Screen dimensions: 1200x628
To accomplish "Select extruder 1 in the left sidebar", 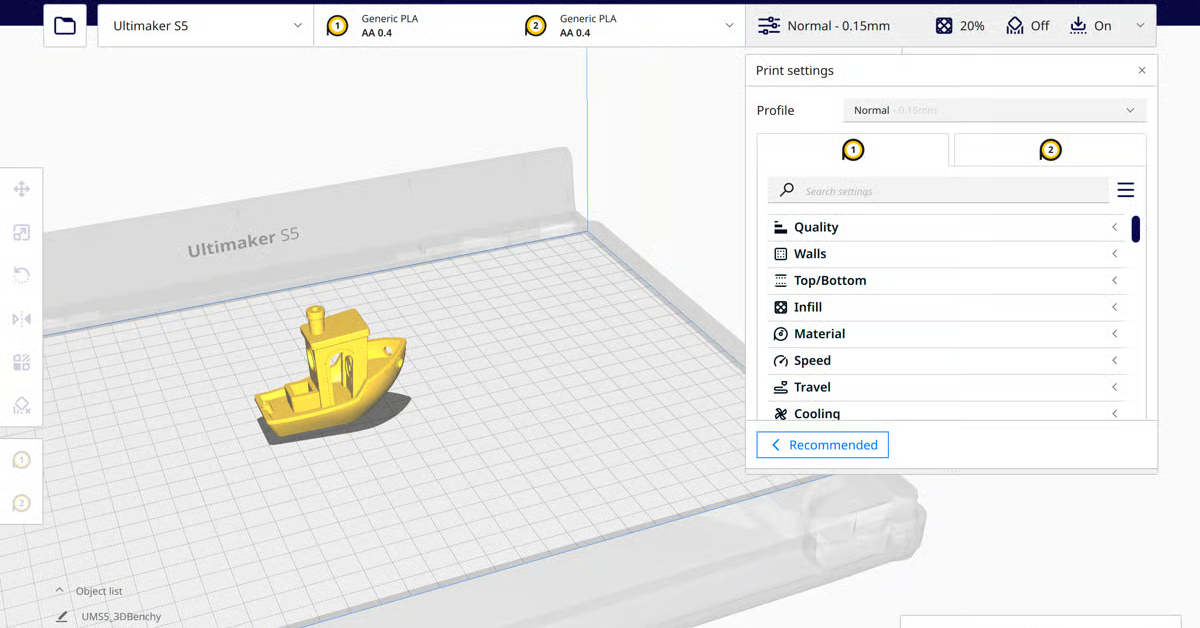I will (21, 460).
